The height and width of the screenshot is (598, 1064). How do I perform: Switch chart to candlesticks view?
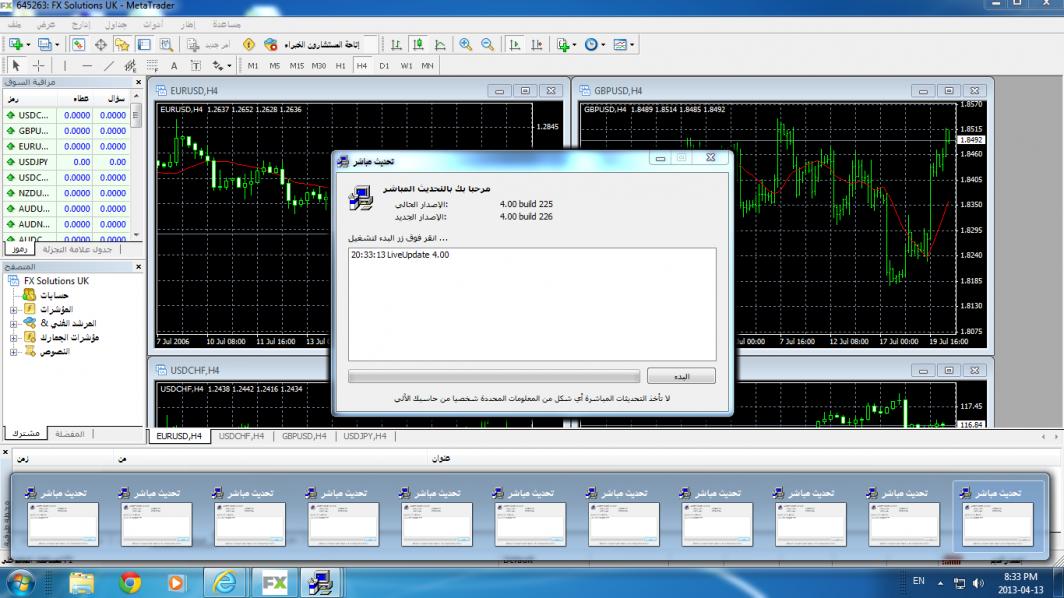(418, 44)
